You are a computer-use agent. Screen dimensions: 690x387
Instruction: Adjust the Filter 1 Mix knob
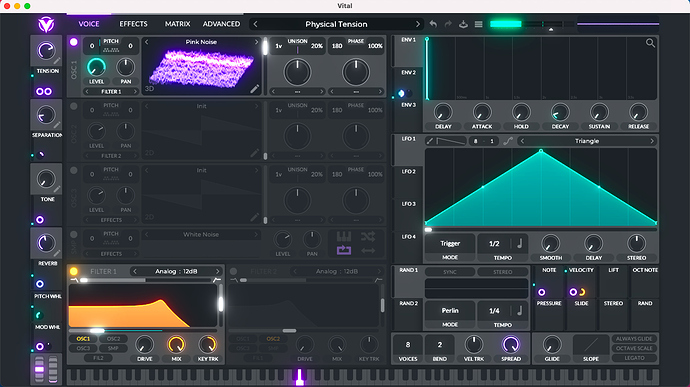tap(176, 345)
